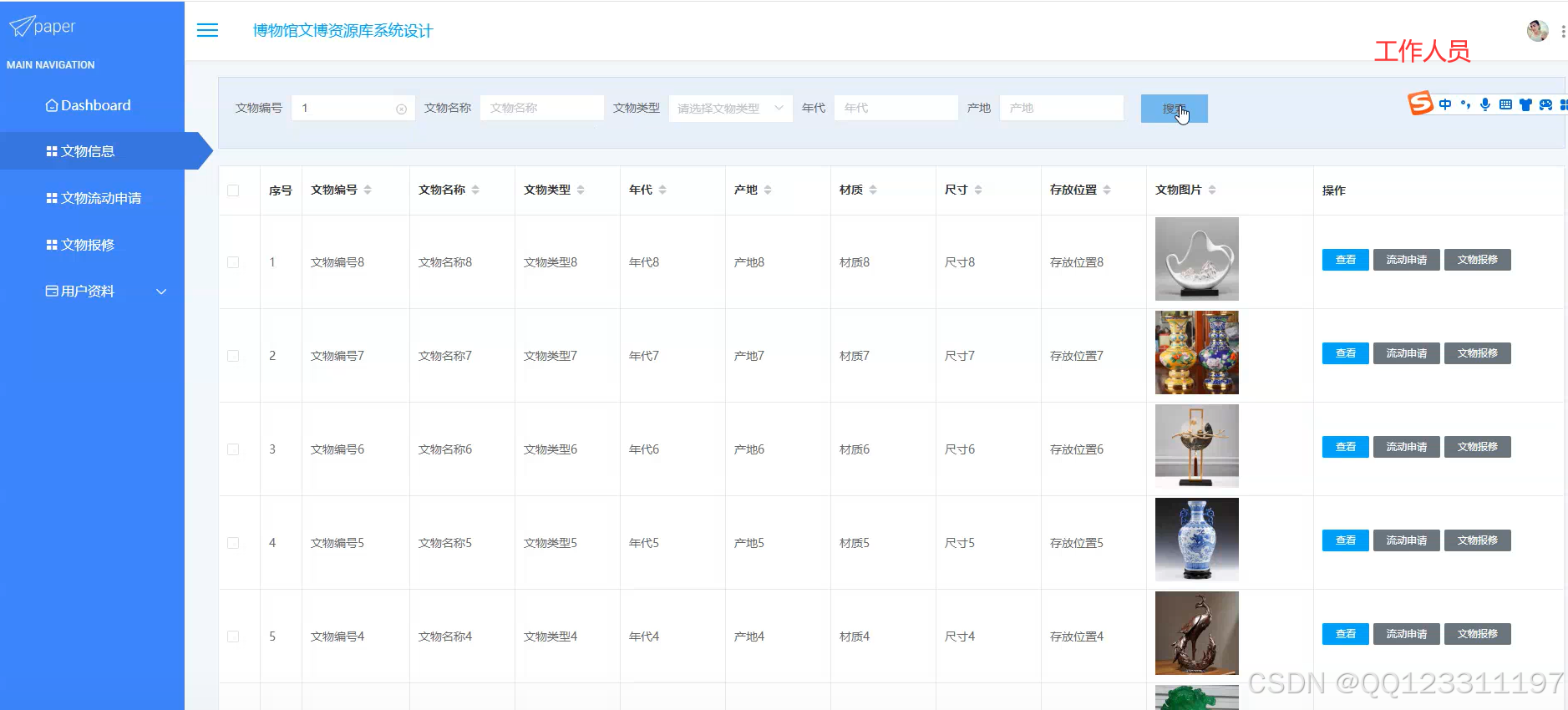
Task: Tick the select-all checkbox in table header
Action: click(x=233, y=190)
